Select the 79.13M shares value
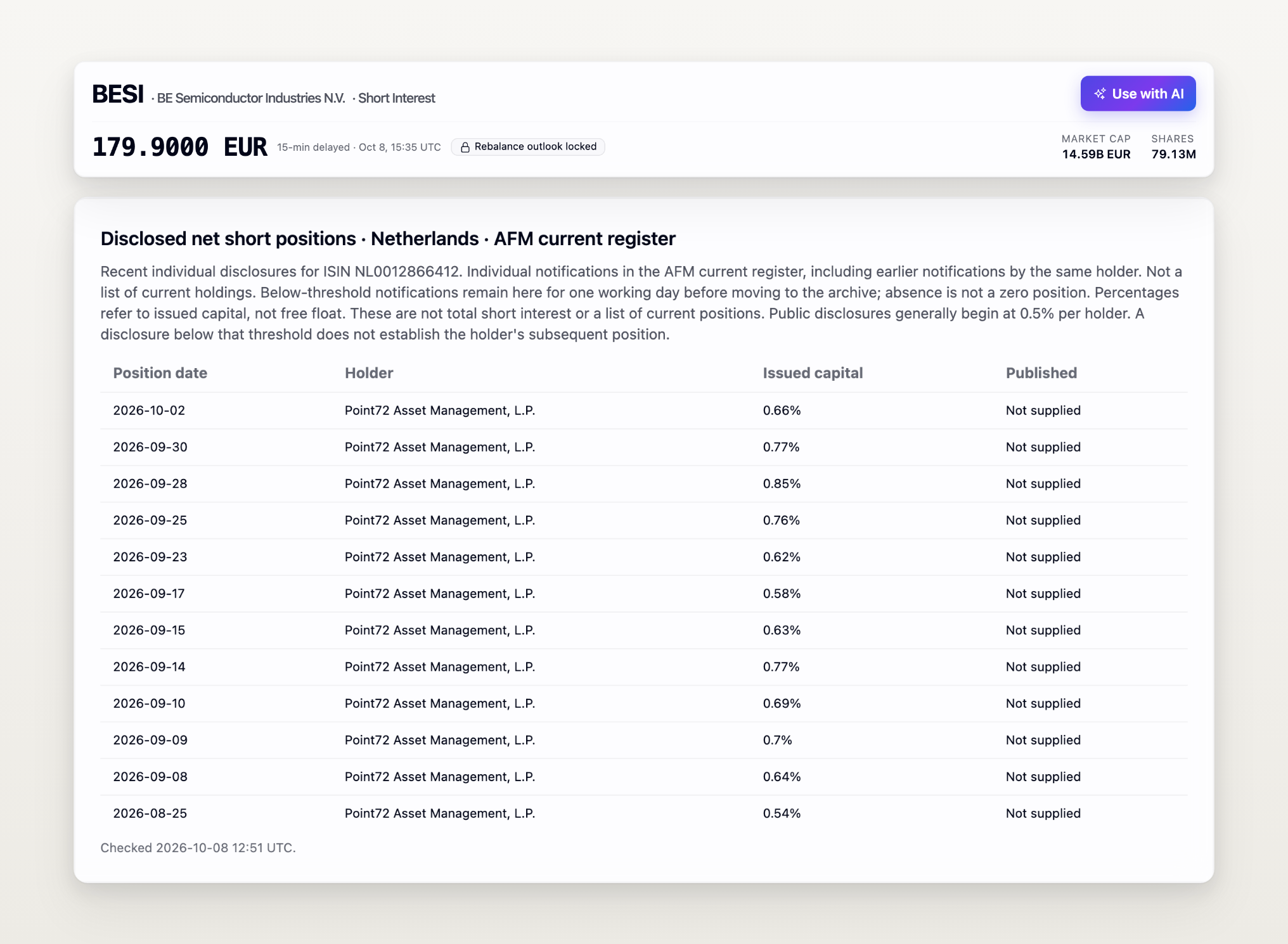Screen dimensions: 1288x944 1173,154
